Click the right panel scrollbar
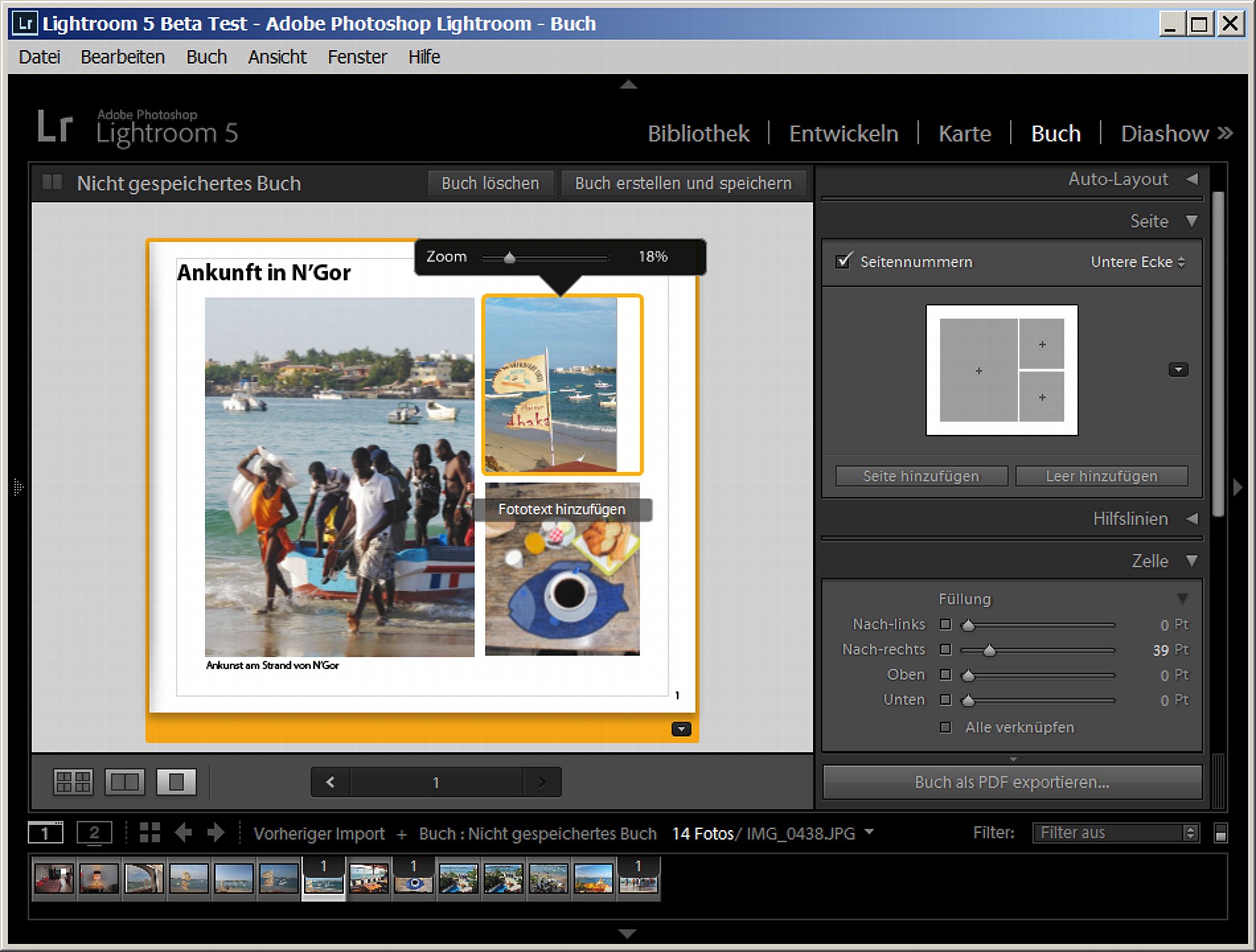Viewport: 1256px width, 952px height. point(1218,353)
